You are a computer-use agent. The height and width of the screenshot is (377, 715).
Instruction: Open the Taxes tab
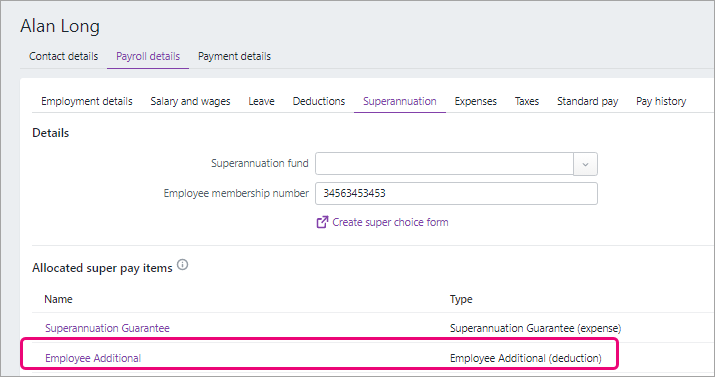pos(527,101)
